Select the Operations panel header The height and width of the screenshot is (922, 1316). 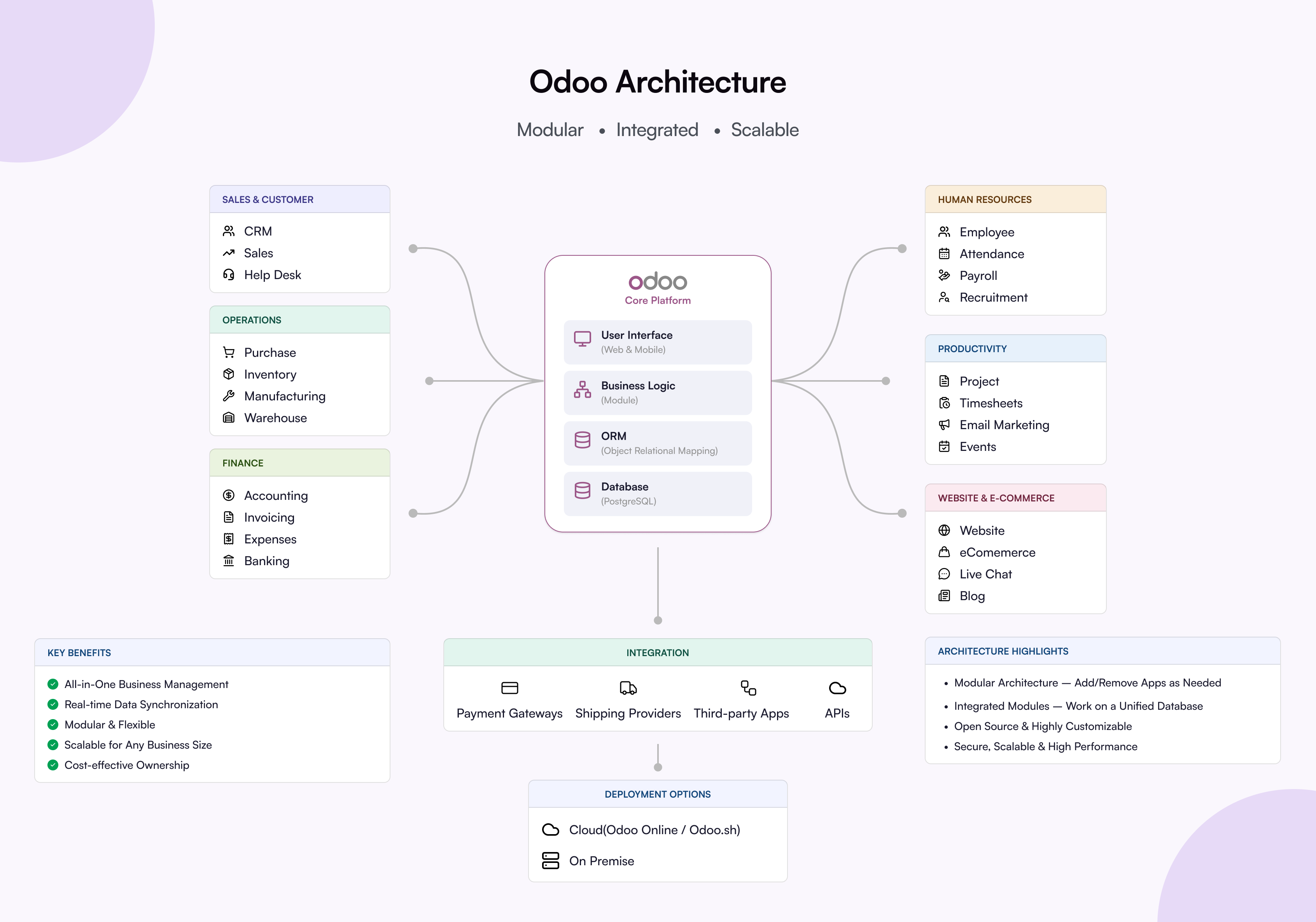(x=300, y=320)
